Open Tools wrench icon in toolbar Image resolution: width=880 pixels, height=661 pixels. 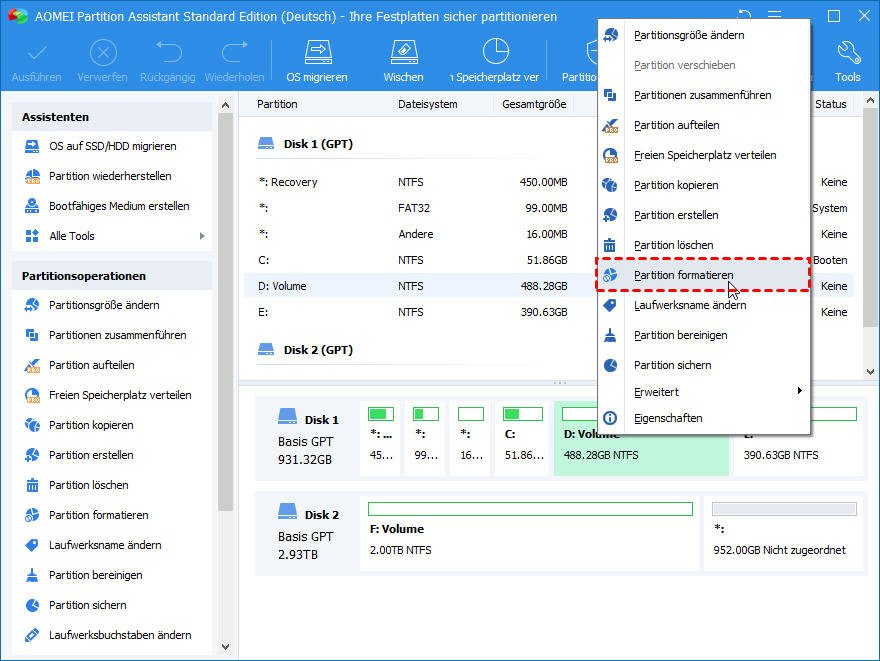pyautogui.click(x=848, y=52)
